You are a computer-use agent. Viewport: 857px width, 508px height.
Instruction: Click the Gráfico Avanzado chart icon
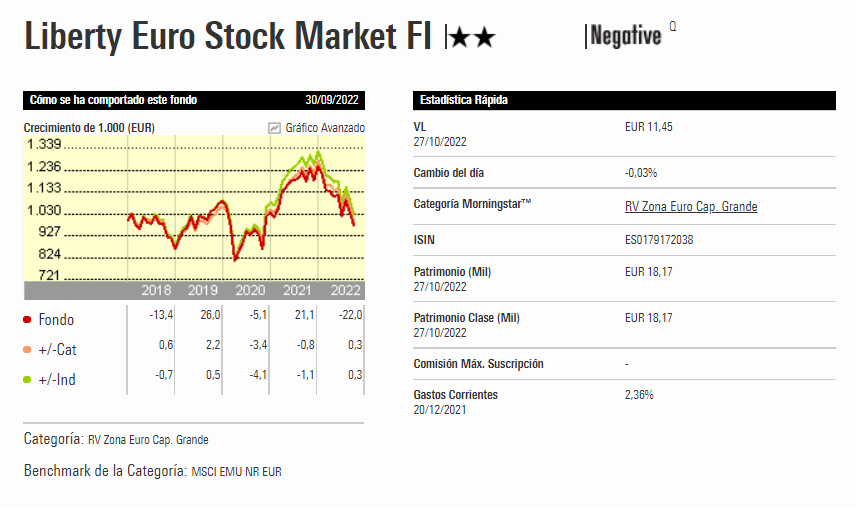click(x=274, y=128)
